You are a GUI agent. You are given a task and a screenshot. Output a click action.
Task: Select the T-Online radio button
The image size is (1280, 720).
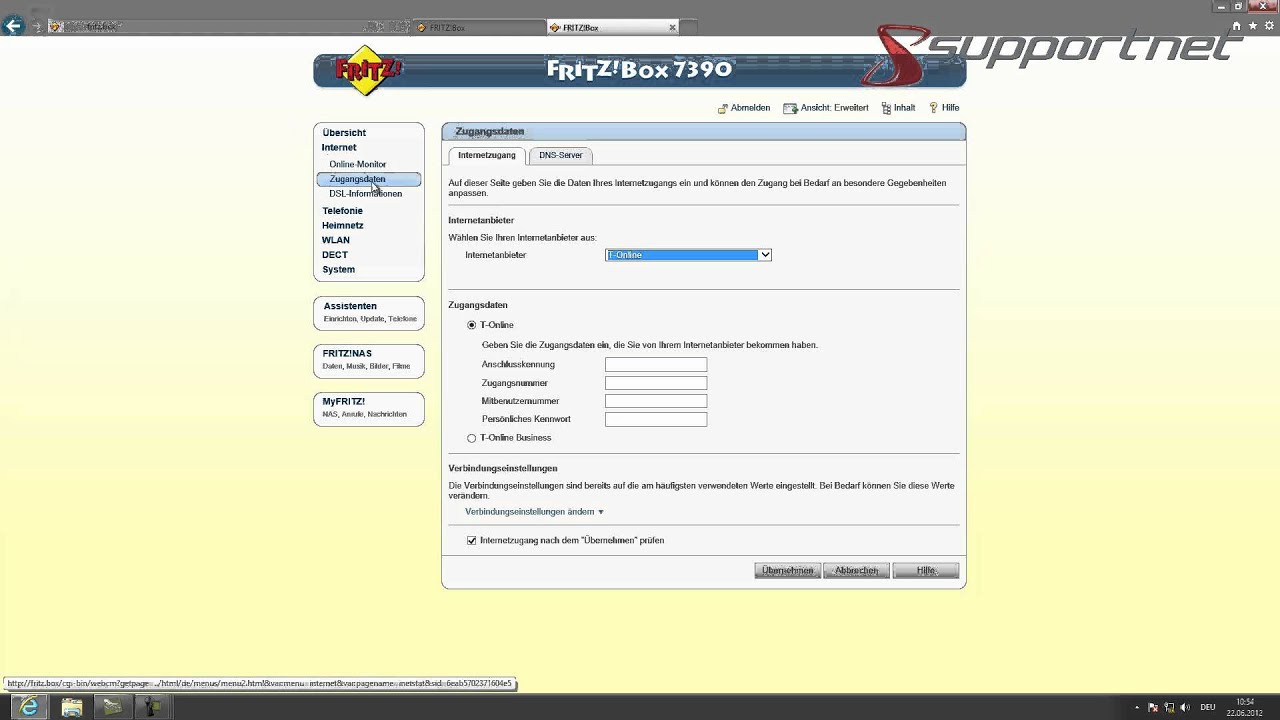472,325
